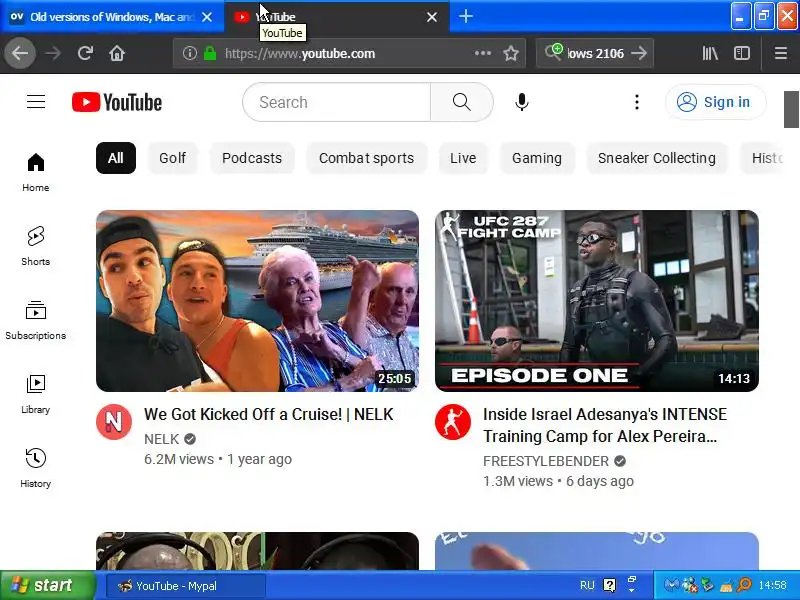The image size is (800, 600).
Task: Play the UFC 287 Fight Camp thumbnail
Action: tap(596, 301)
